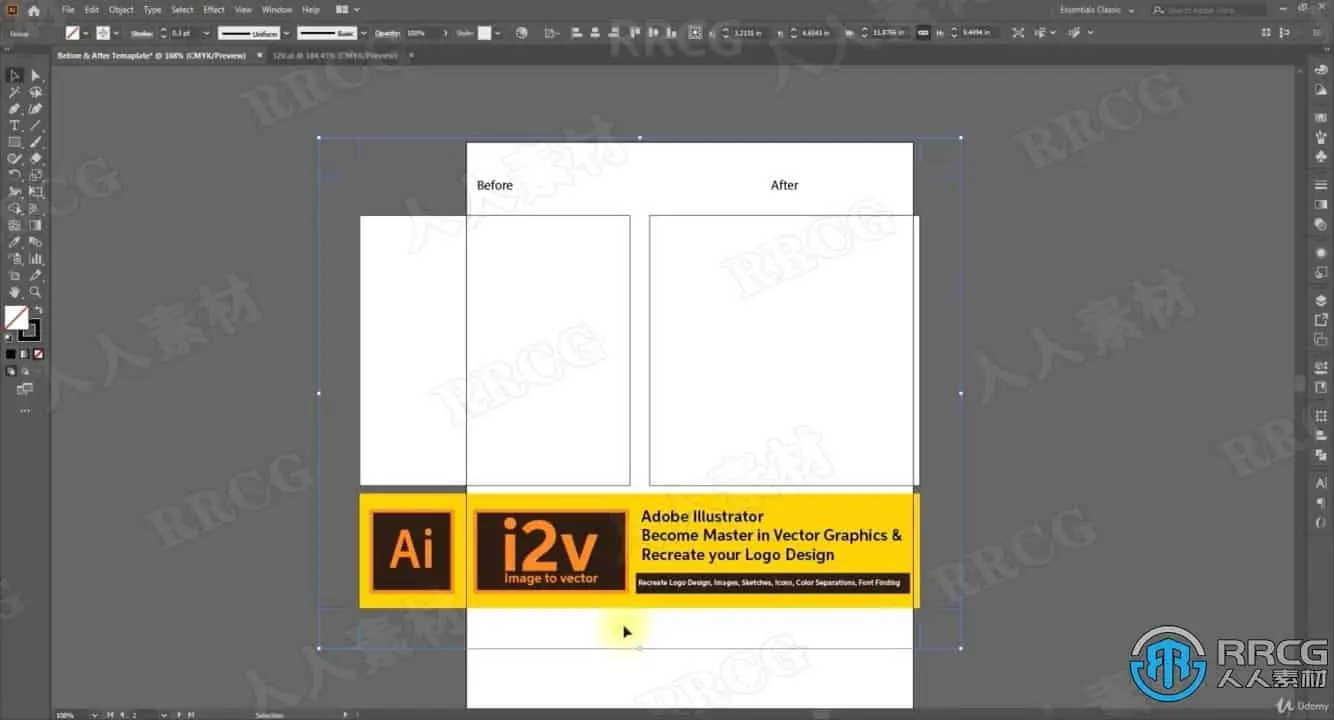Choose the Mesh tool
This screenshot has width=1334, height=720.
[15, 225]
